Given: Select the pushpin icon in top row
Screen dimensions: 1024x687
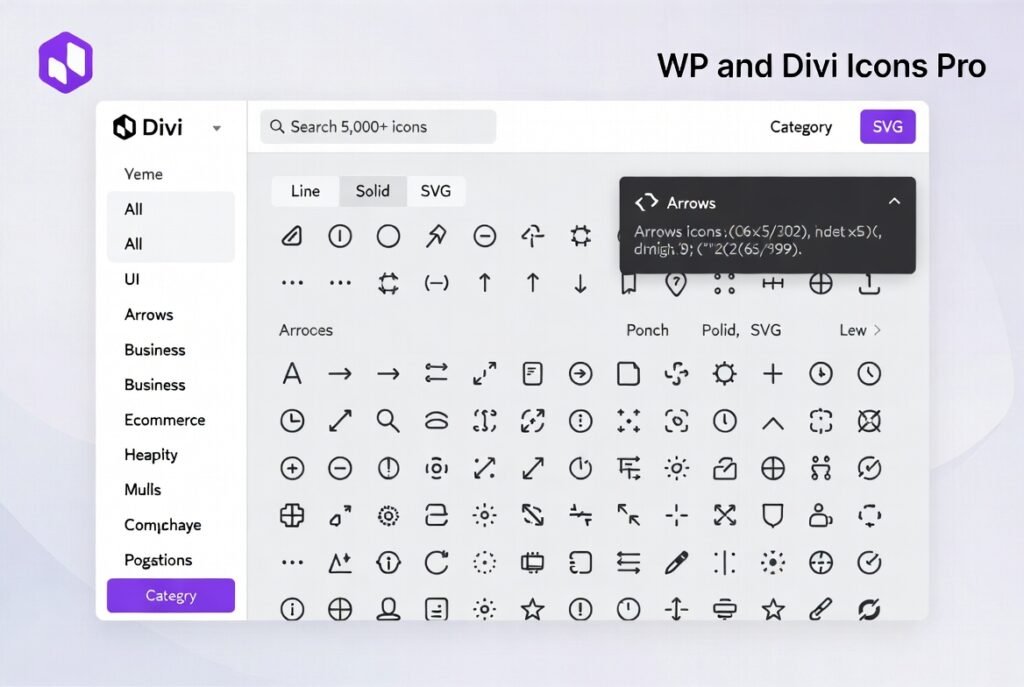Looking at the screenshot, I should (x=436, y=236).
